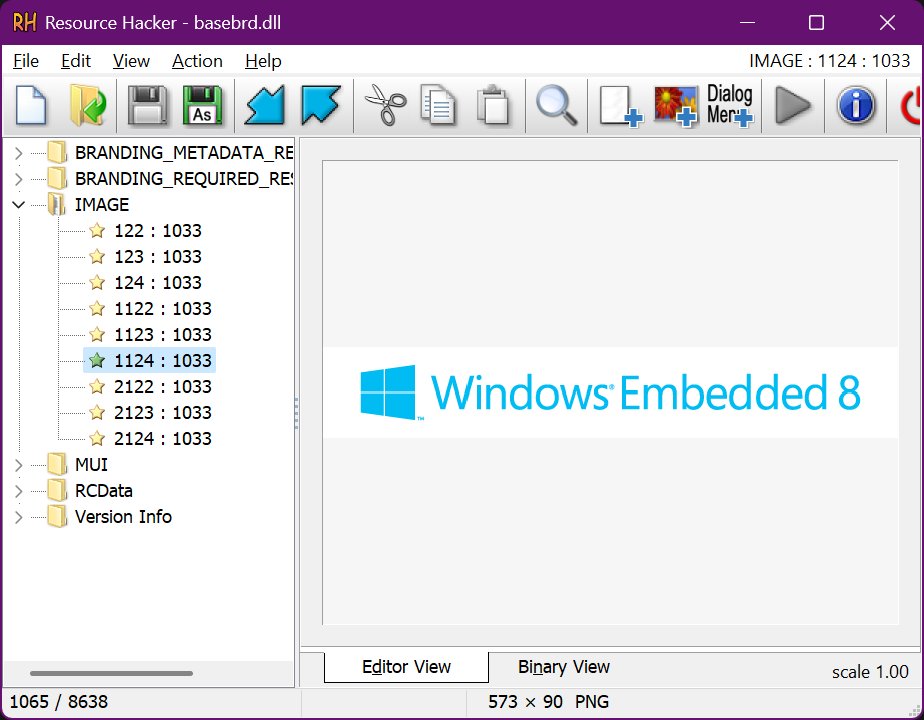Switch to the Binary View tab
This screenshot has height=720, width=924.
[564, 667]
